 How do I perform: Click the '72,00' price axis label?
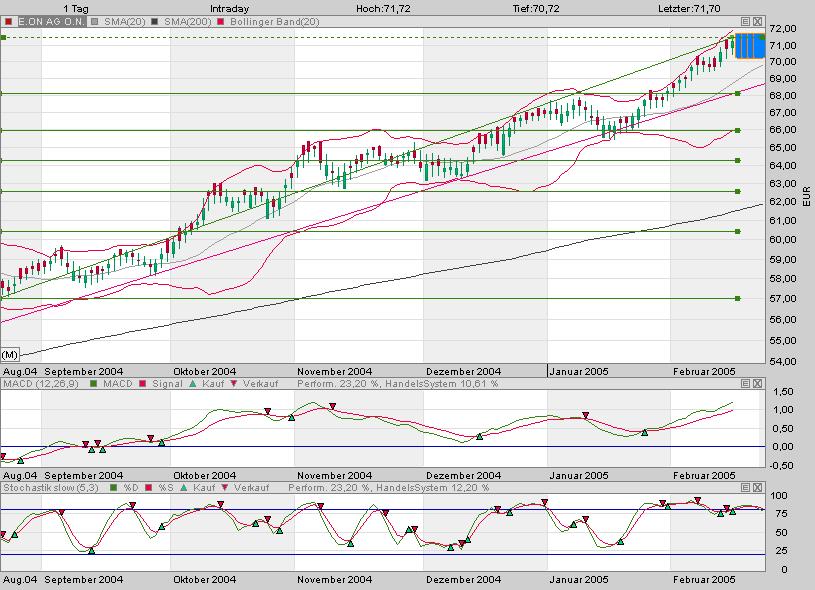[783, 28]
